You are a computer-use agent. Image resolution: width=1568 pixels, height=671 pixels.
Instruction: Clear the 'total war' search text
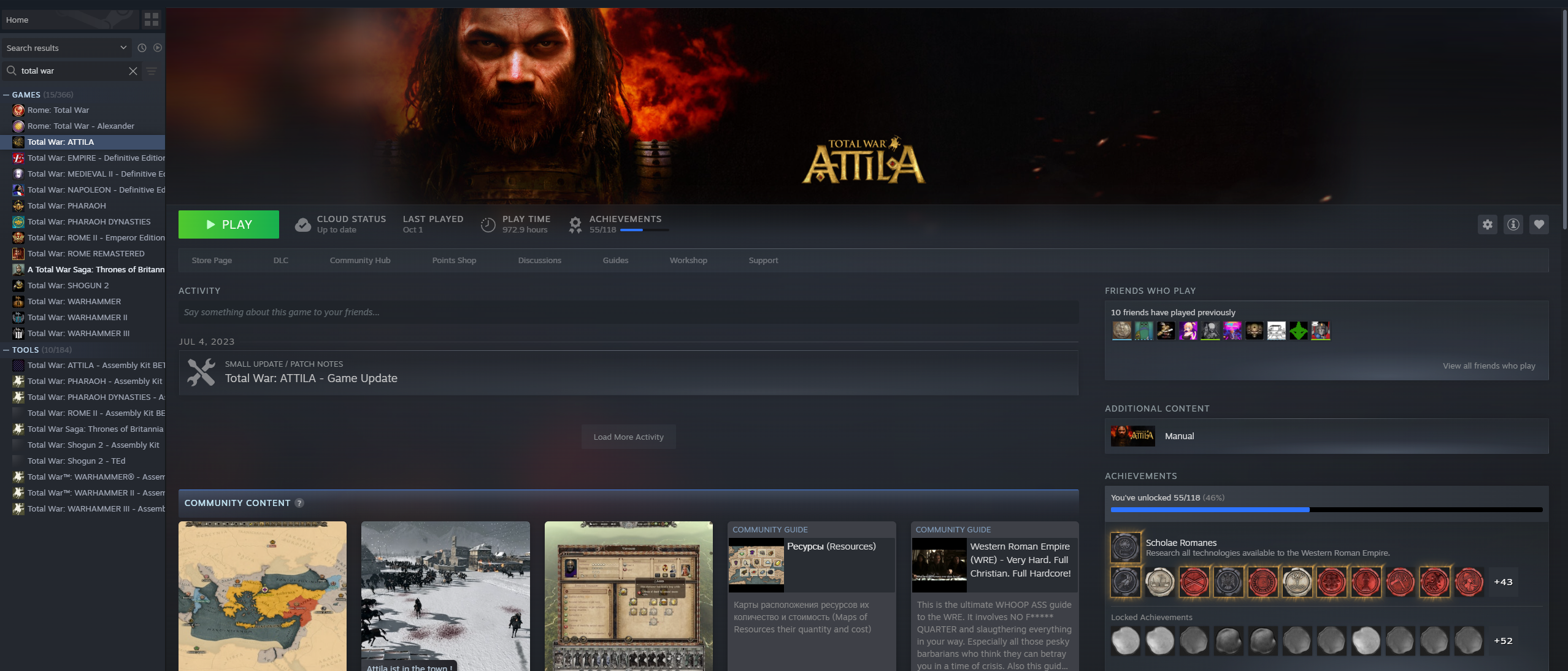point(133,71)
